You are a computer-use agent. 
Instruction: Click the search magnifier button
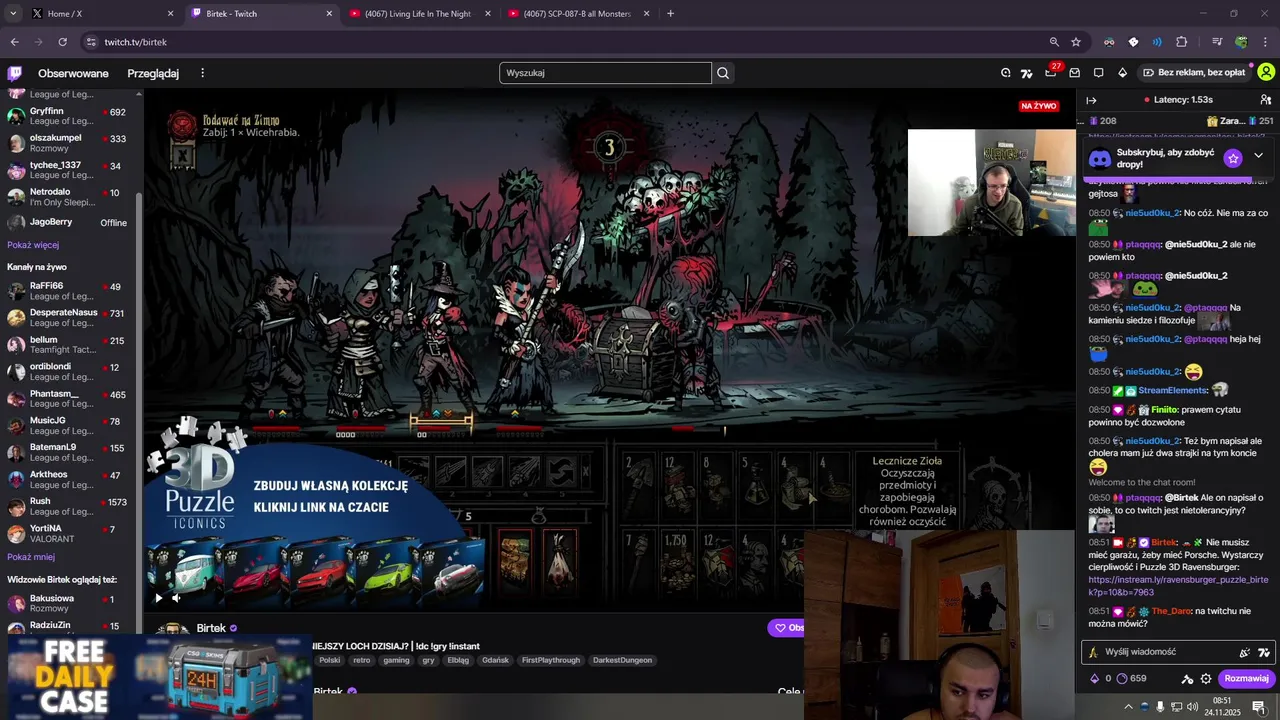723,73
